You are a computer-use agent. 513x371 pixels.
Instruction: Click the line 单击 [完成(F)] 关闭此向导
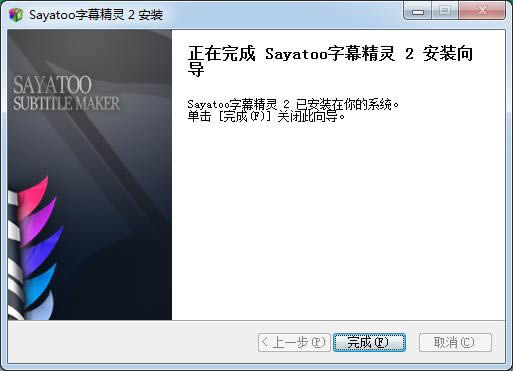tap(266, 117)
